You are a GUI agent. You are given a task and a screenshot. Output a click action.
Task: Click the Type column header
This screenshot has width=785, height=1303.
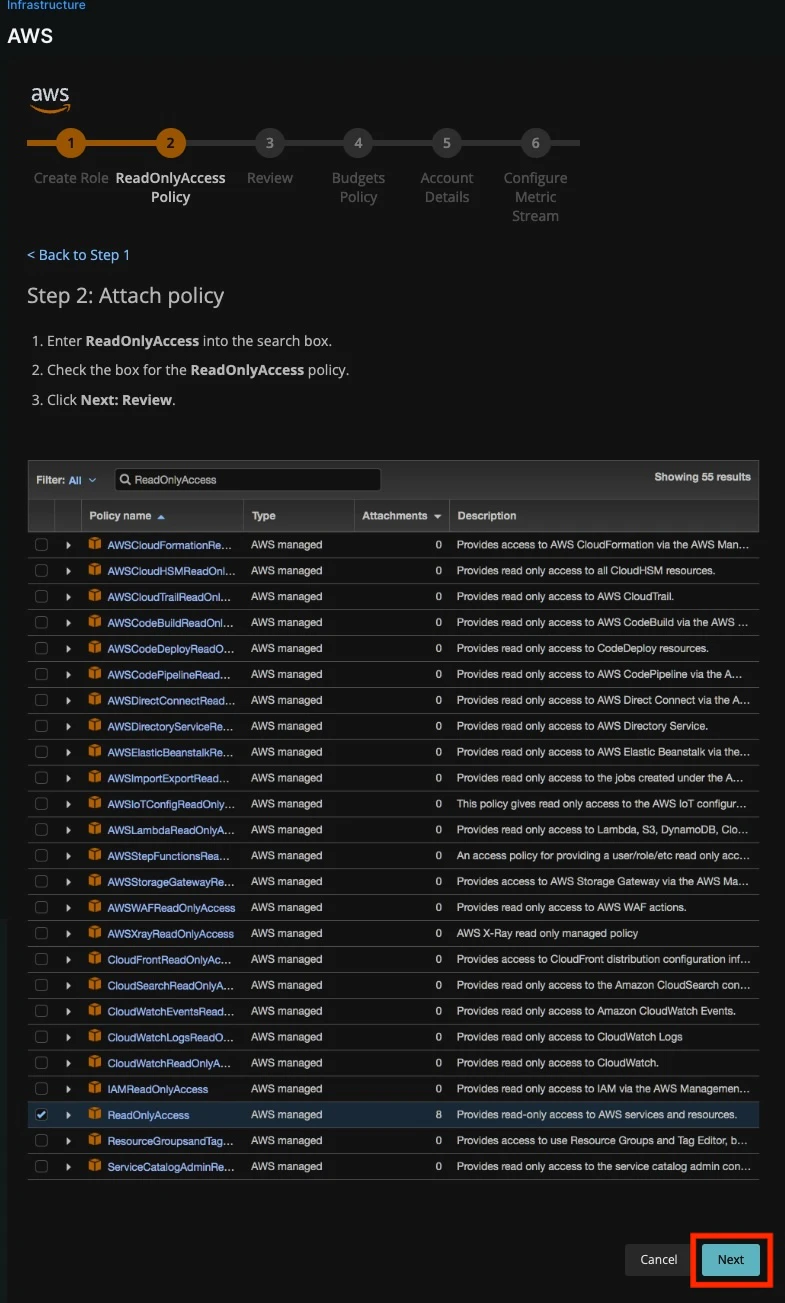[264, 516]
